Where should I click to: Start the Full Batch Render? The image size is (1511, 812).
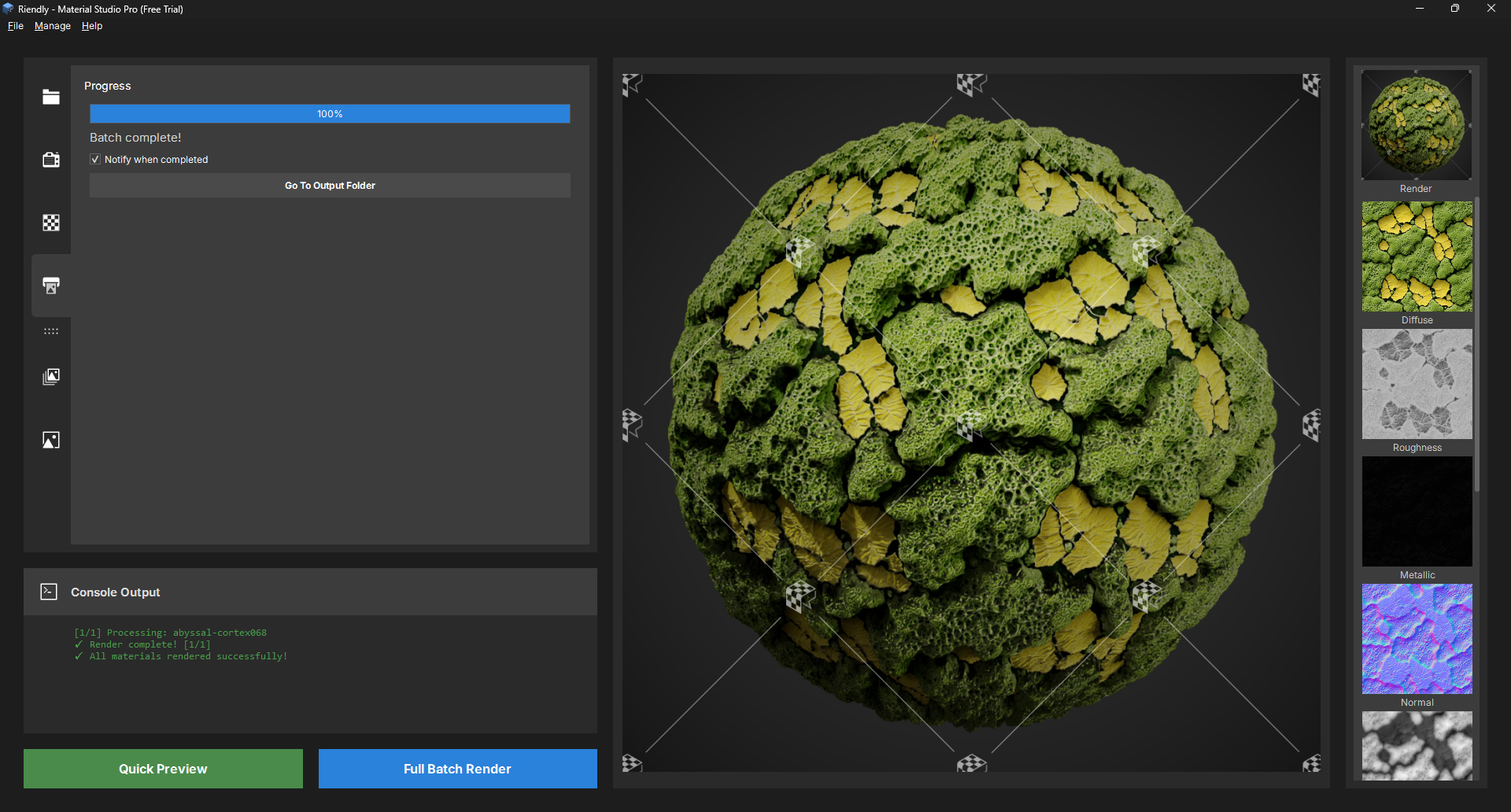click(x=457, y=769)
